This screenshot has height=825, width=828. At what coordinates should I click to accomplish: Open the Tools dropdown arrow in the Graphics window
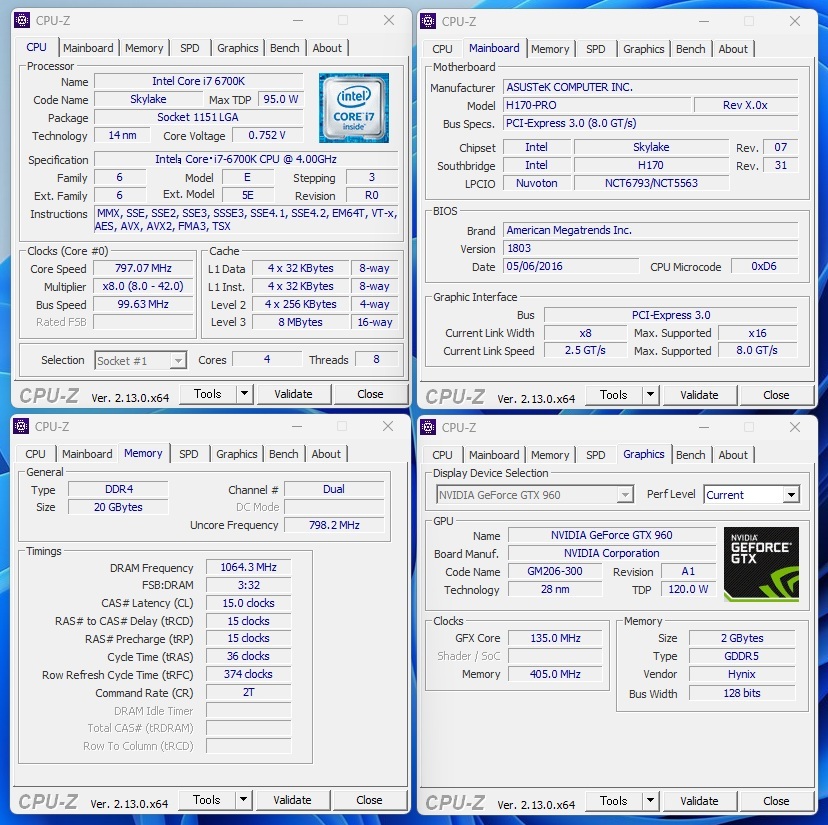click(x=650, y=800)
